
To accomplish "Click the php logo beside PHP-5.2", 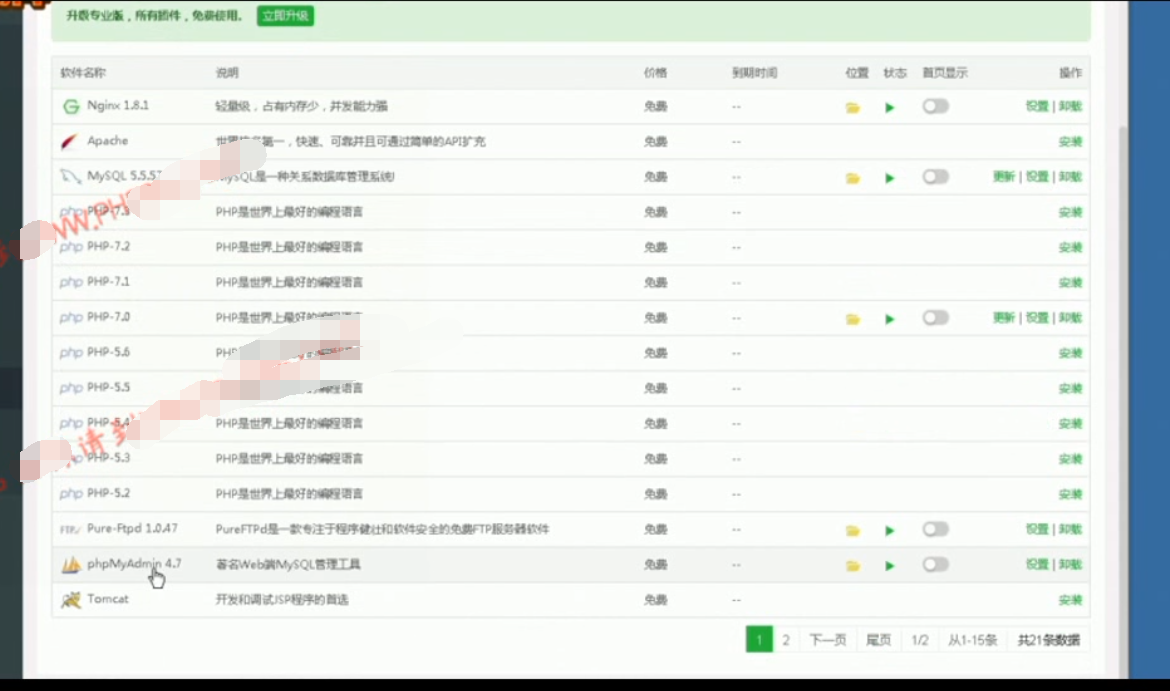I will pos(71,493).
